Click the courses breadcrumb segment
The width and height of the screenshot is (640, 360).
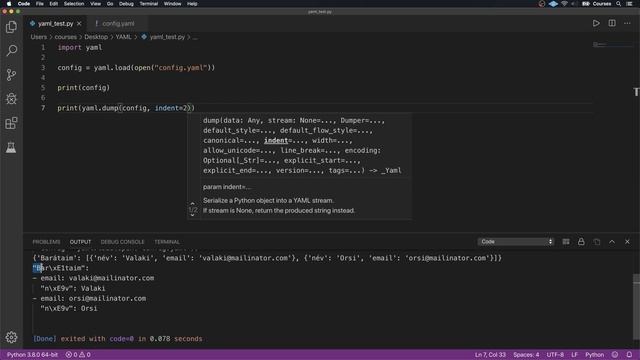click(66, 37)
